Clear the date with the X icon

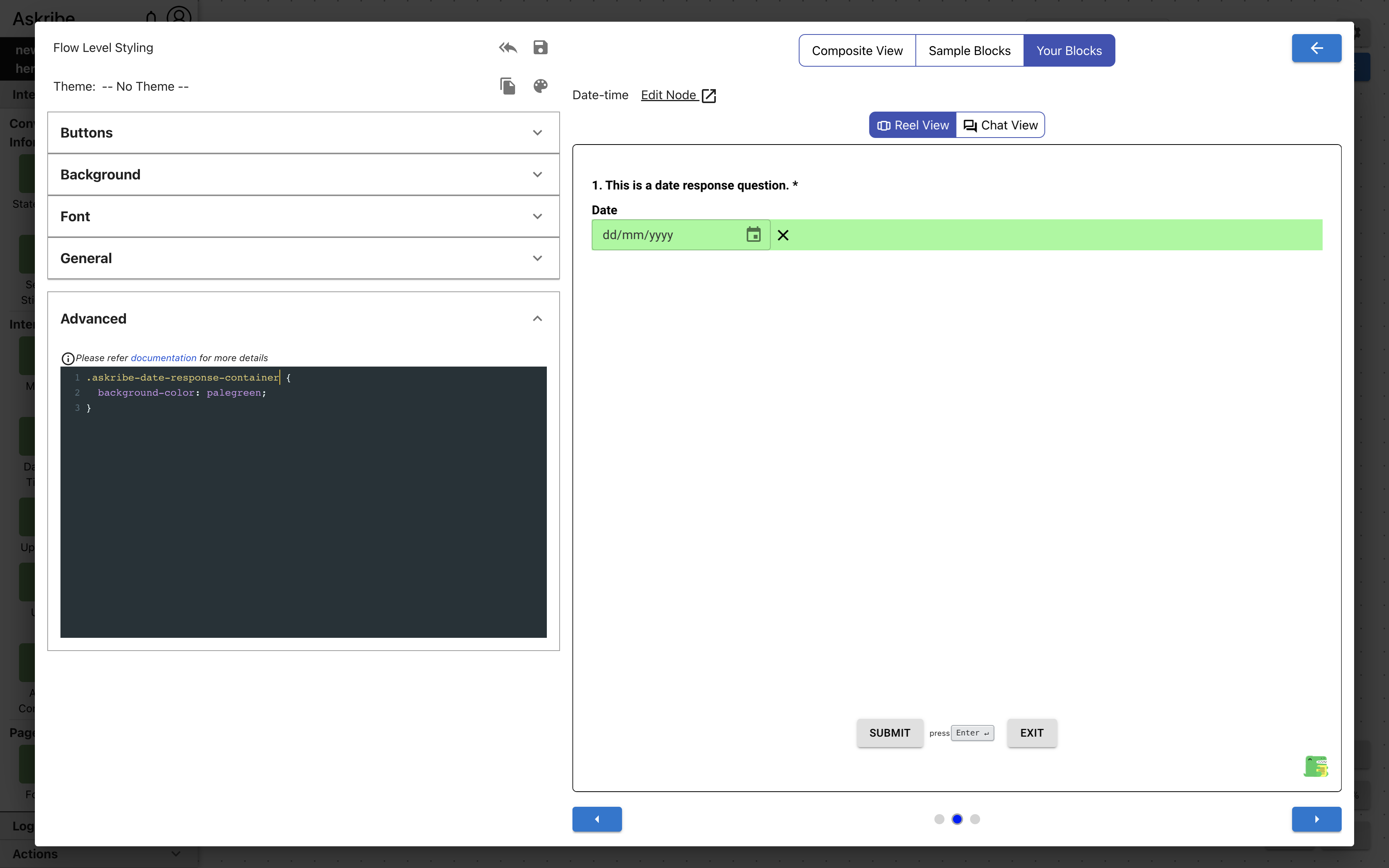pos(783,235)
